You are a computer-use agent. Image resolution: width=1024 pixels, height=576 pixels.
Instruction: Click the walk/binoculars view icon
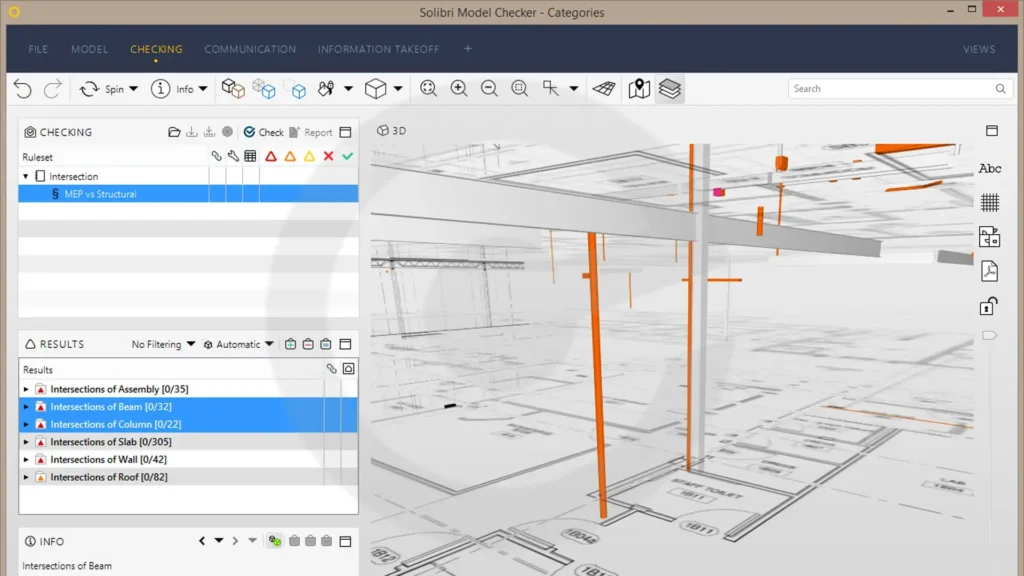[x=326, y=89]
